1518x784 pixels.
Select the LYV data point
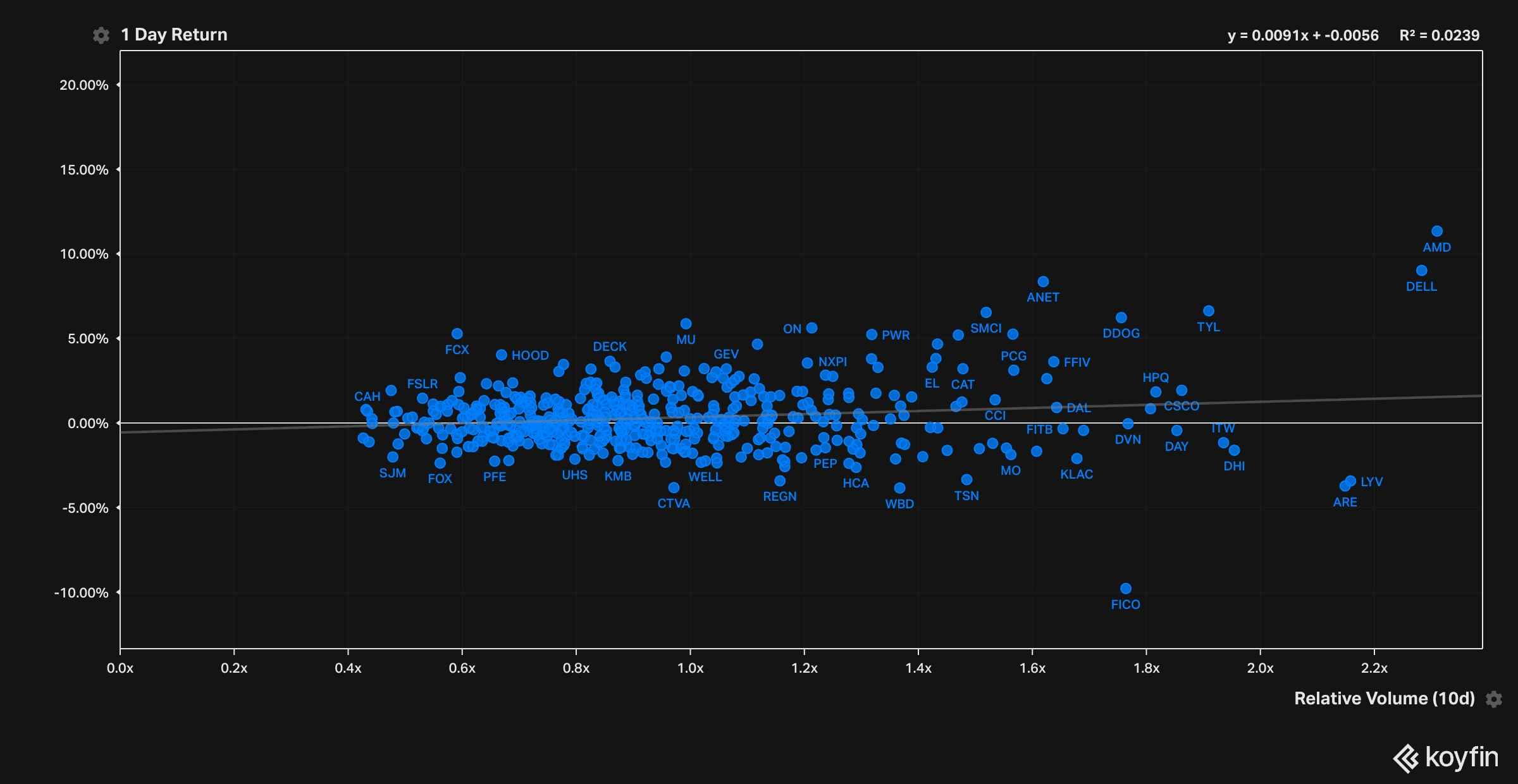click(1350, 481)
